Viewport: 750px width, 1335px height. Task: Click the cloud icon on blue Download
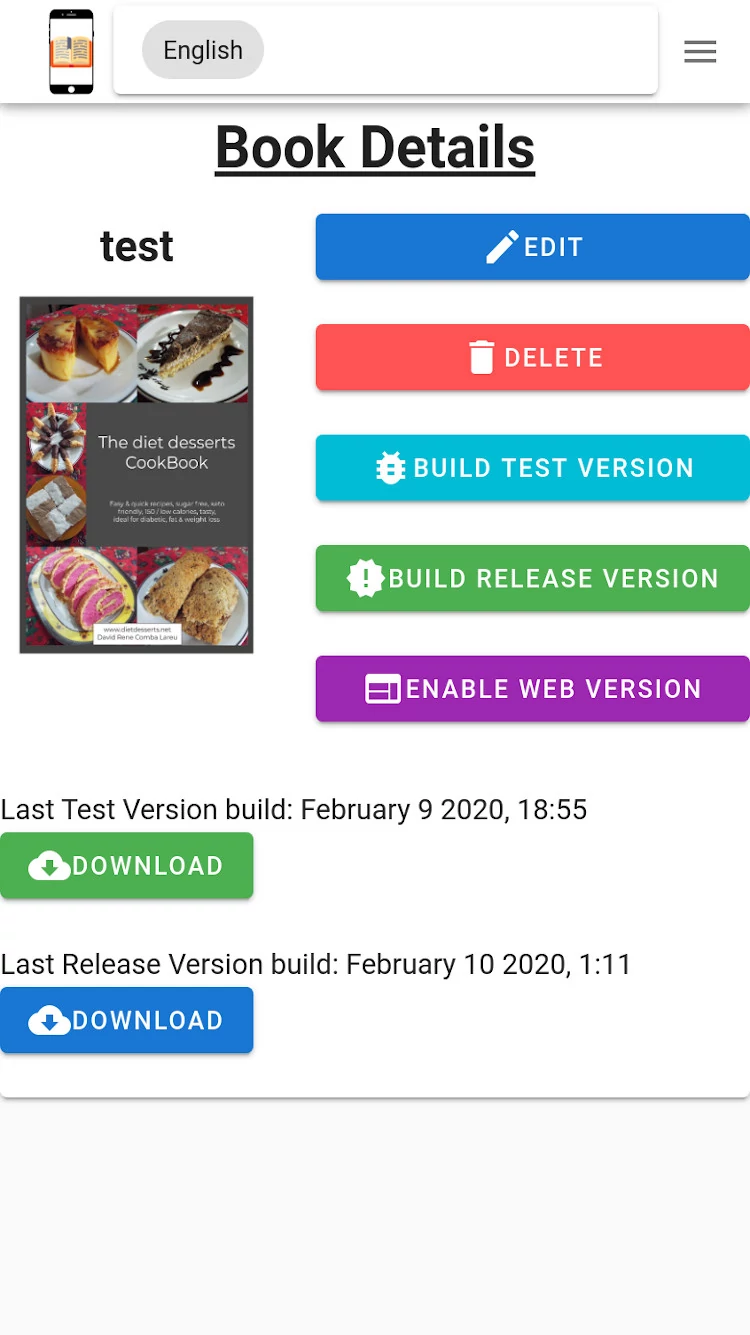49,1021
